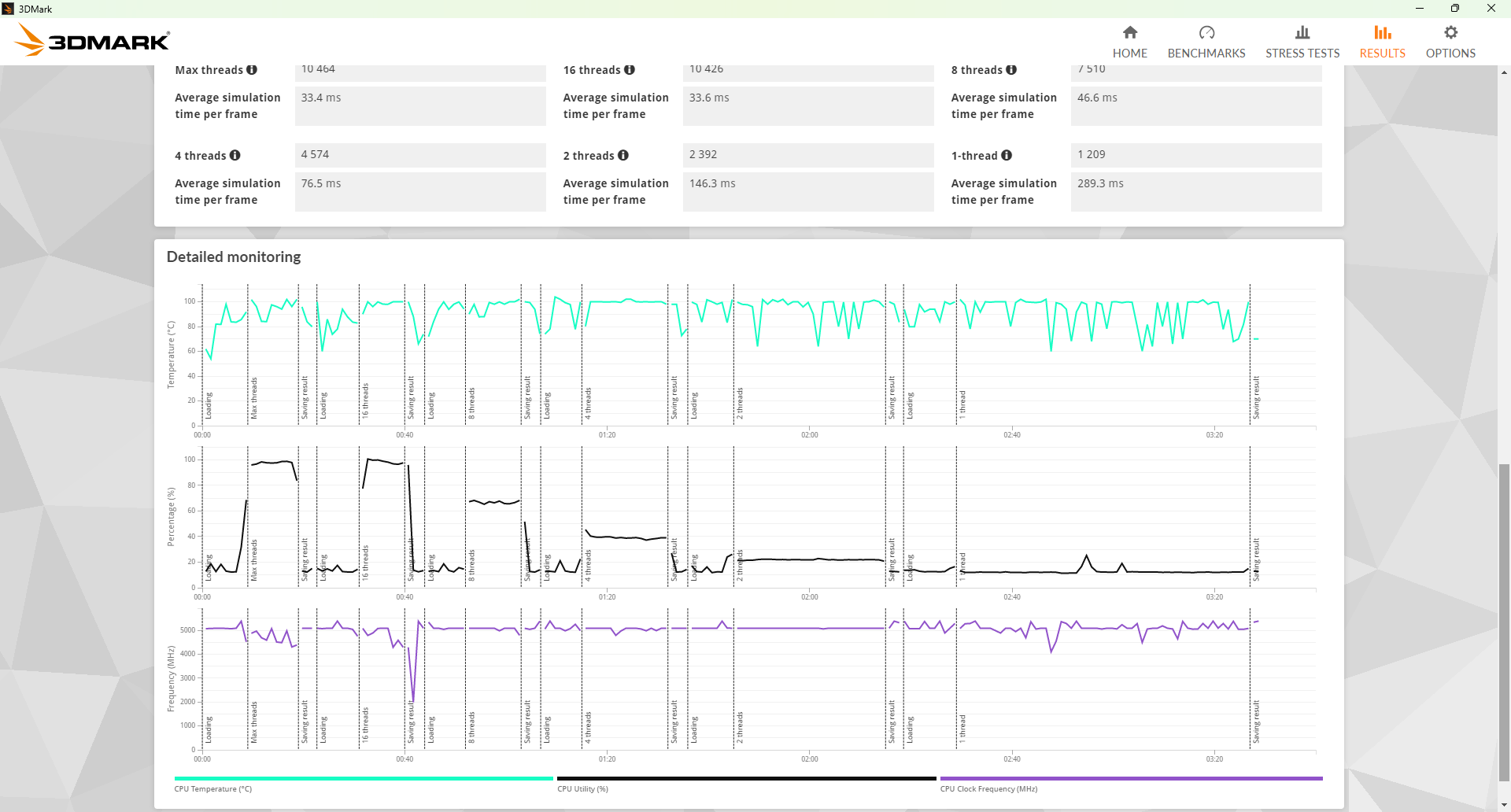Click the Stress Tests bar chart icon
Viewport: 1511px width, 812px height.
[1302, 32]
